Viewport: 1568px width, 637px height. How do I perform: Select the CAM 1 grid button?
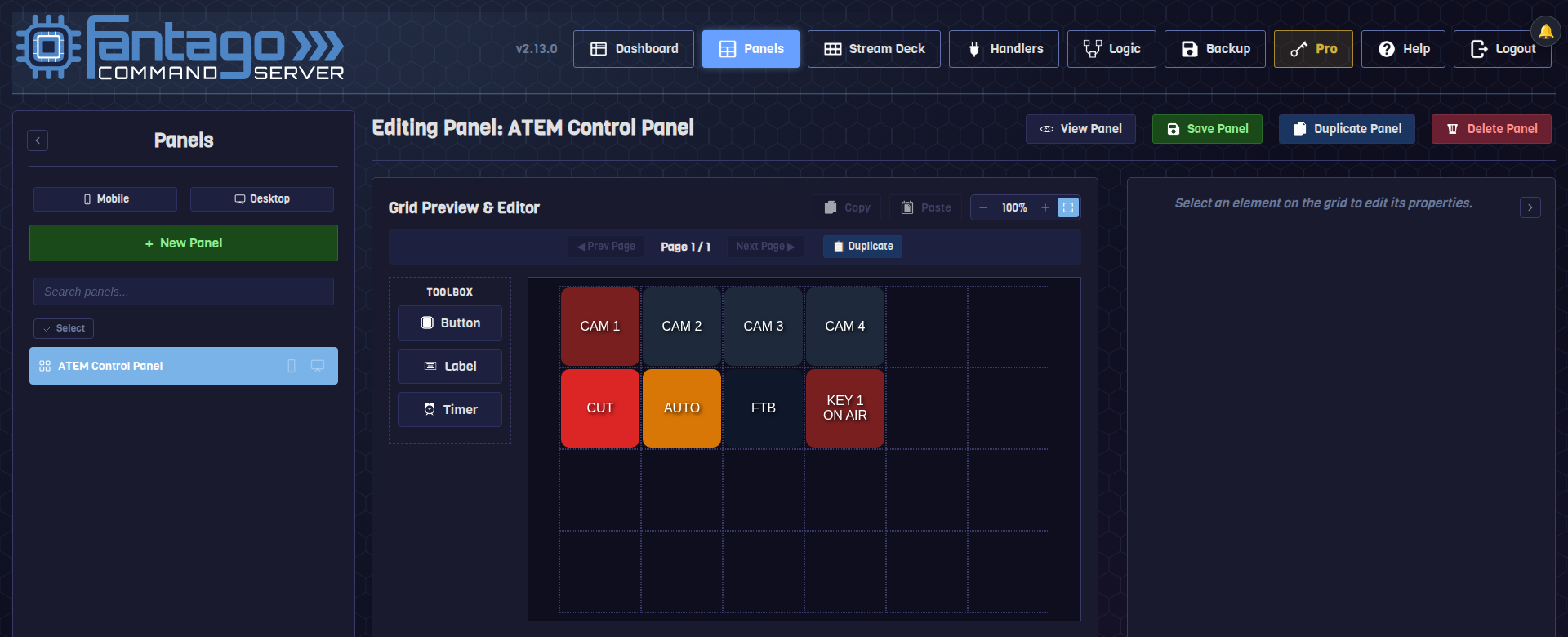pyautogui.click(x=600, y=327)
